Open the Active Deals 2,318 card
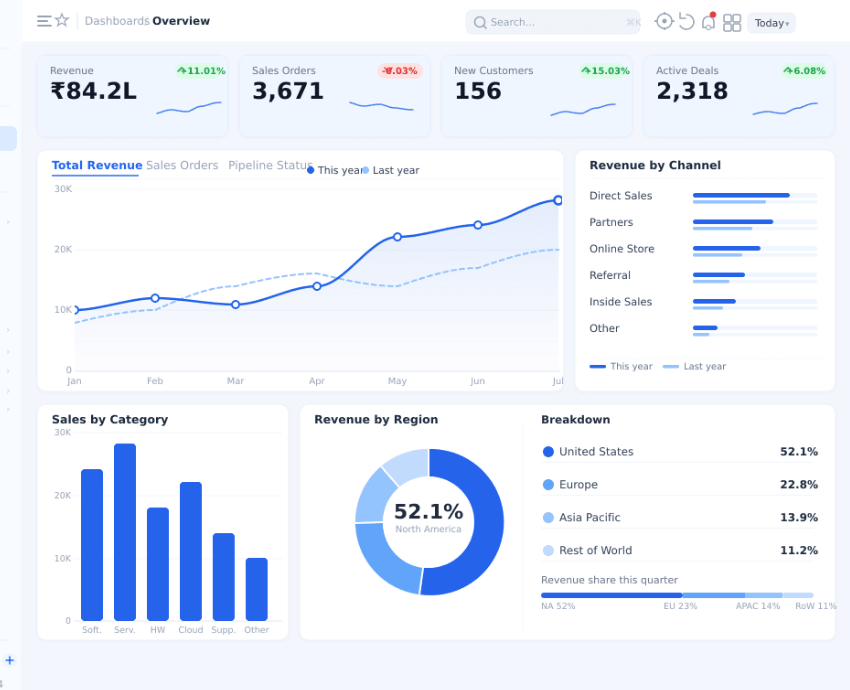Screen dimensions: 850x690 738,96
